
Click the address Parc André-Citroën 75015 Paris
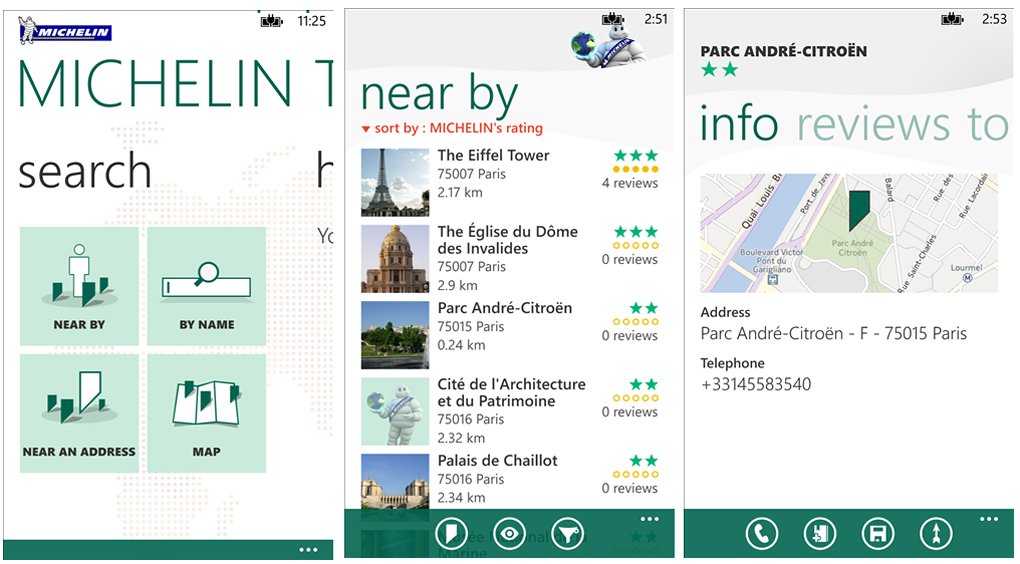pos(833,334)
